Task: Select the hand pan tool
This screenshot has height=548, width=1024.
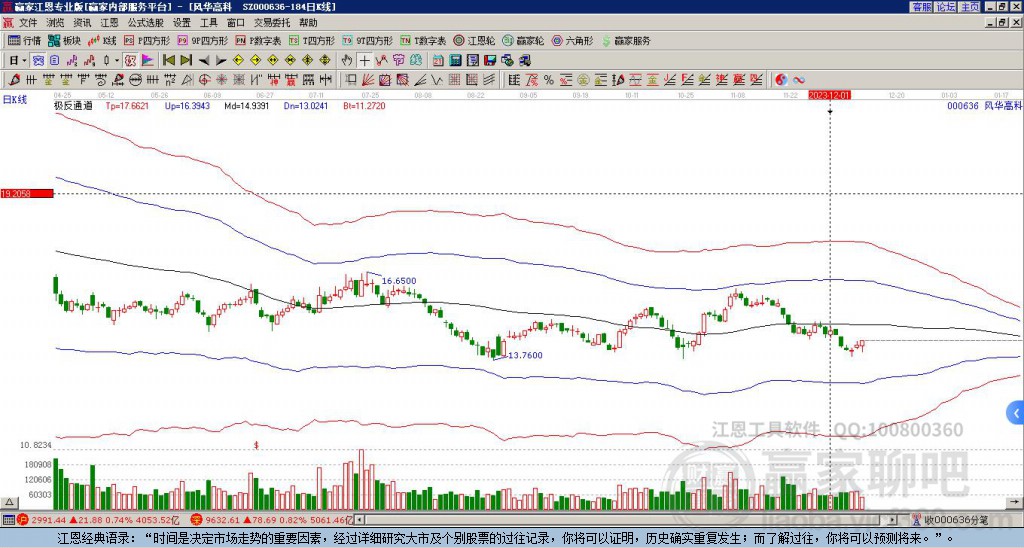Action: point(347,61)
